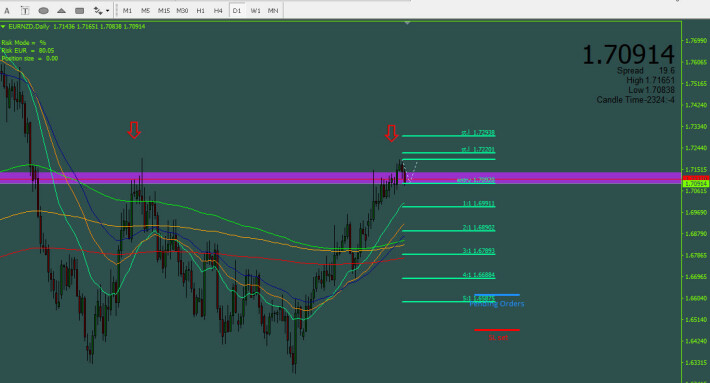Collapse the EURNZD,Daily chart header triangle

tap(4, 27)
